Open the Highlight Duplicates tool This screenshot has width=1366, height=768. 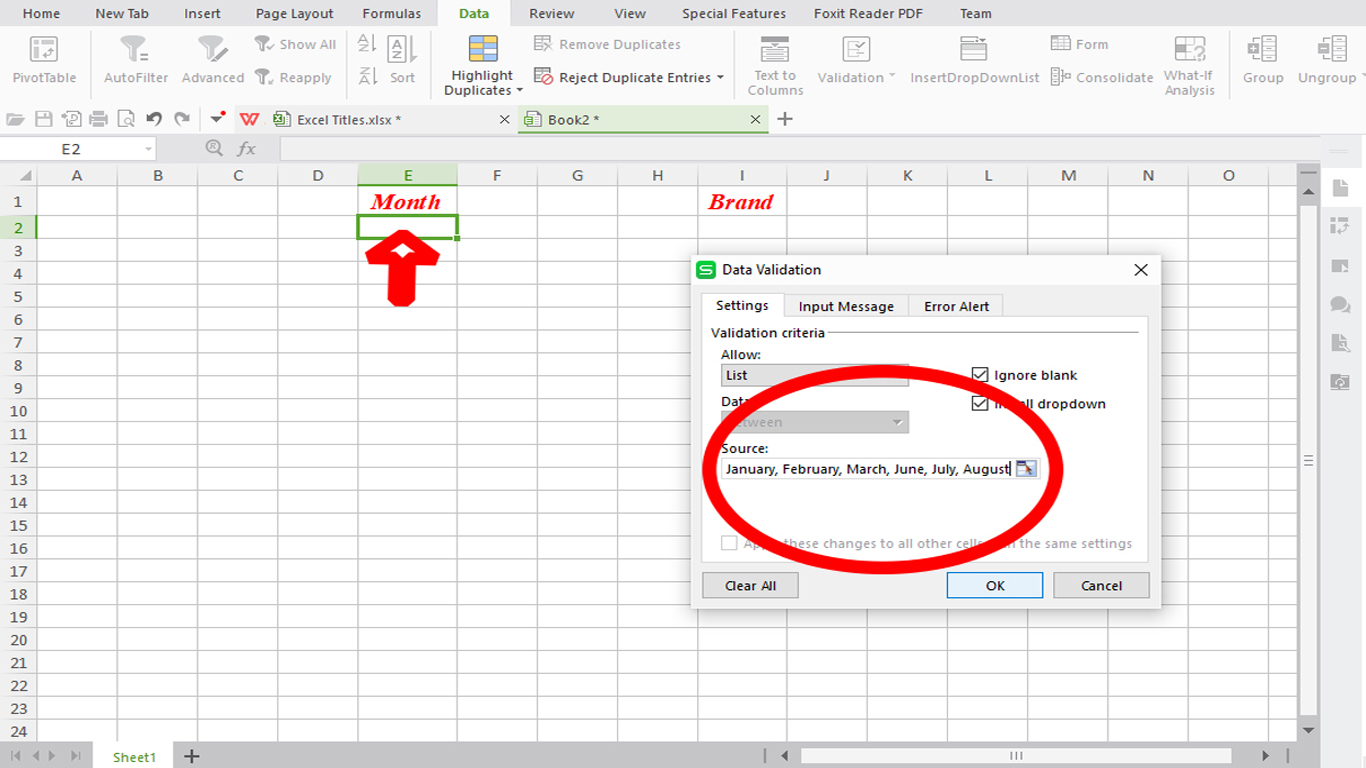[481, 60]
